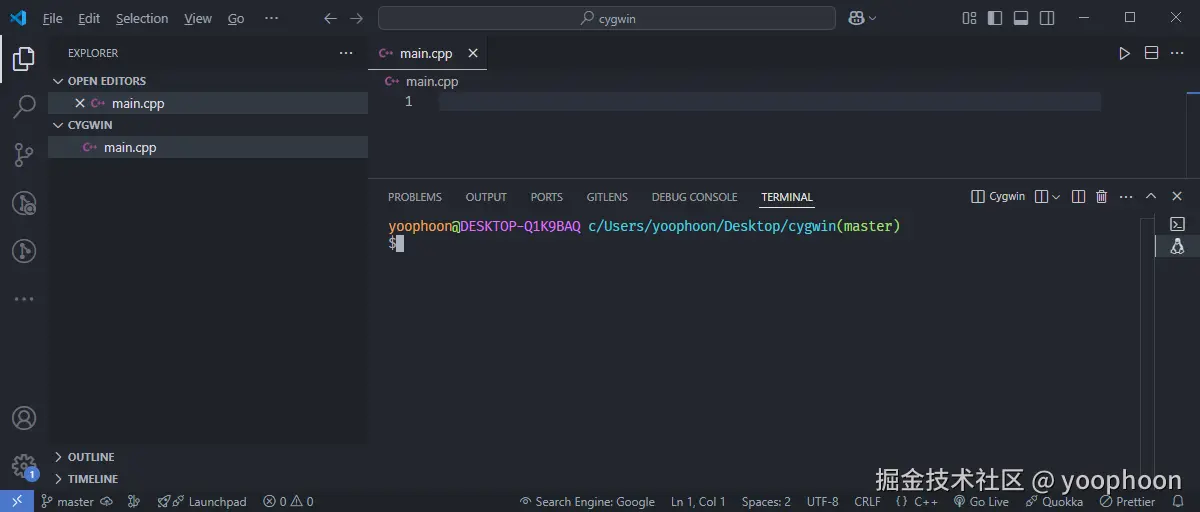Open Explorer Views and More Actions ellipsis
Viewport: 1200px width, 512px height.
click(x=346, y=53)
